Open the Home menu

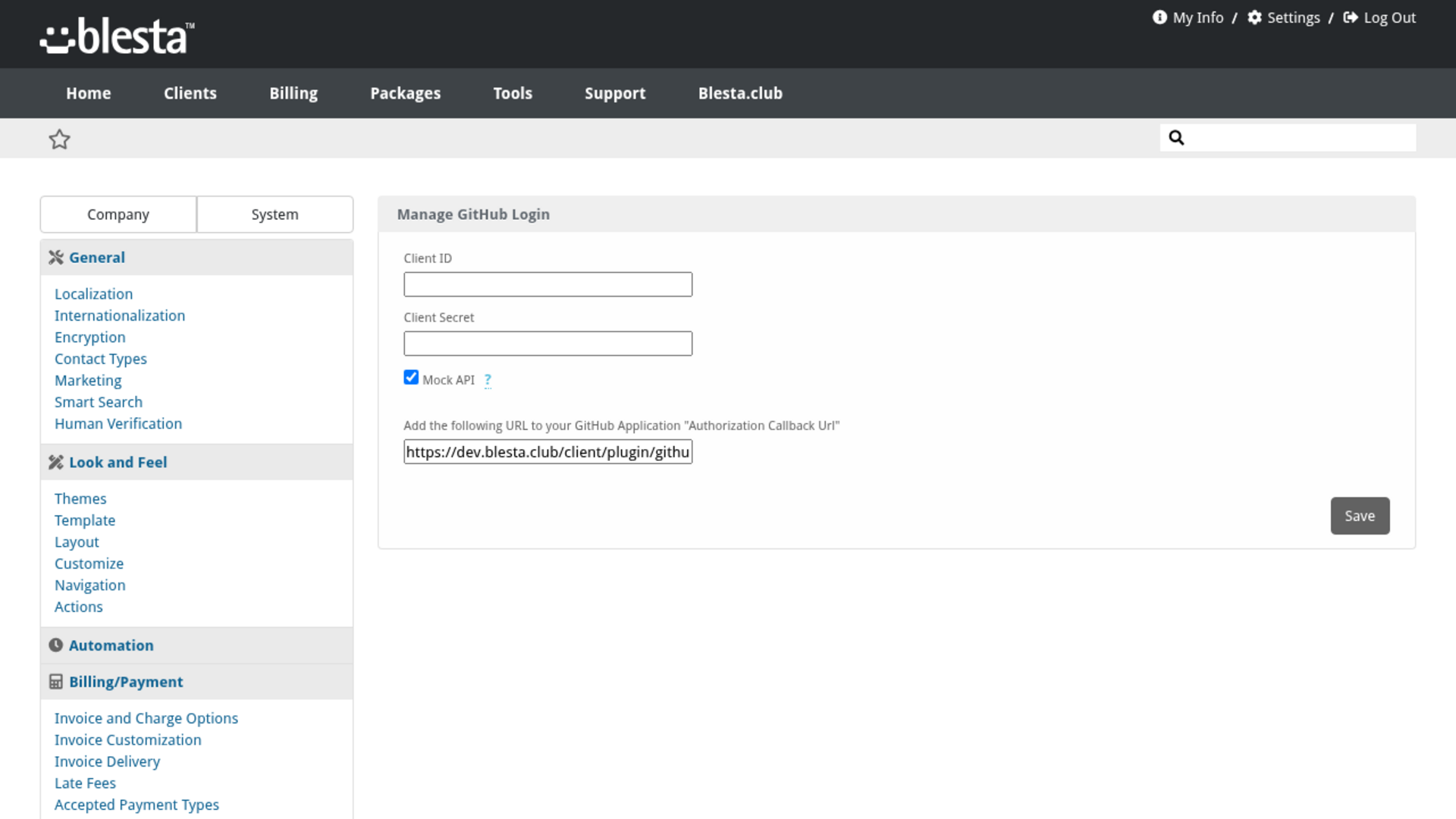click(x=89, y=93)
